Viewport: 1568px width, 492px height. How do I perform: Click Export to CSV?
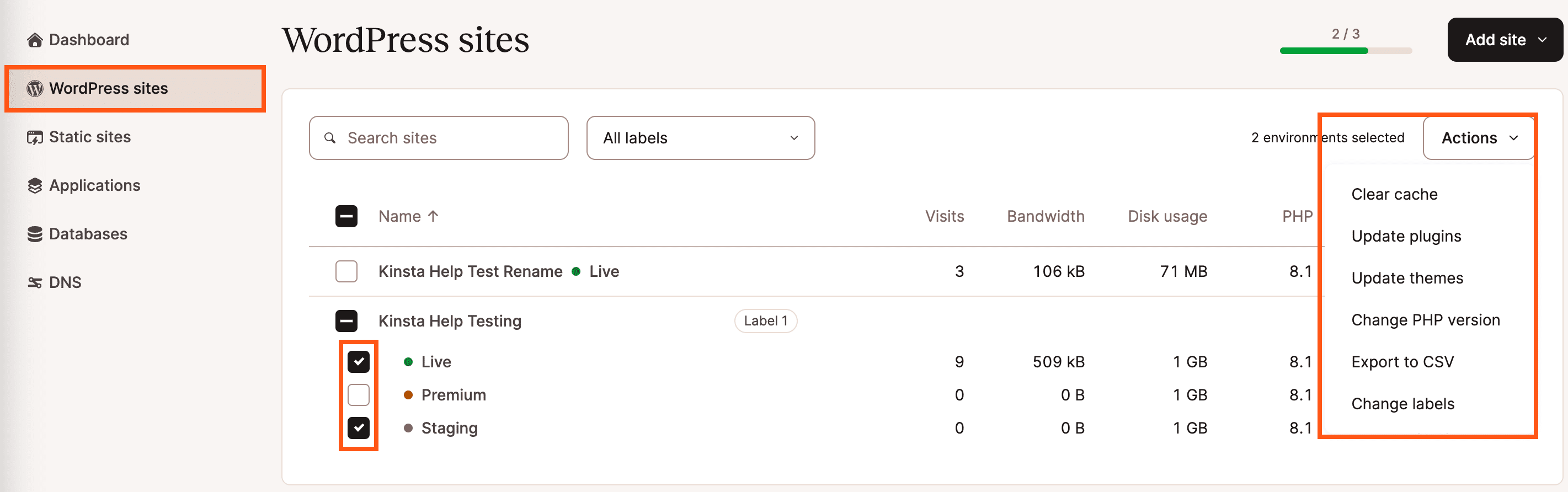click(x=1402, y=361)
